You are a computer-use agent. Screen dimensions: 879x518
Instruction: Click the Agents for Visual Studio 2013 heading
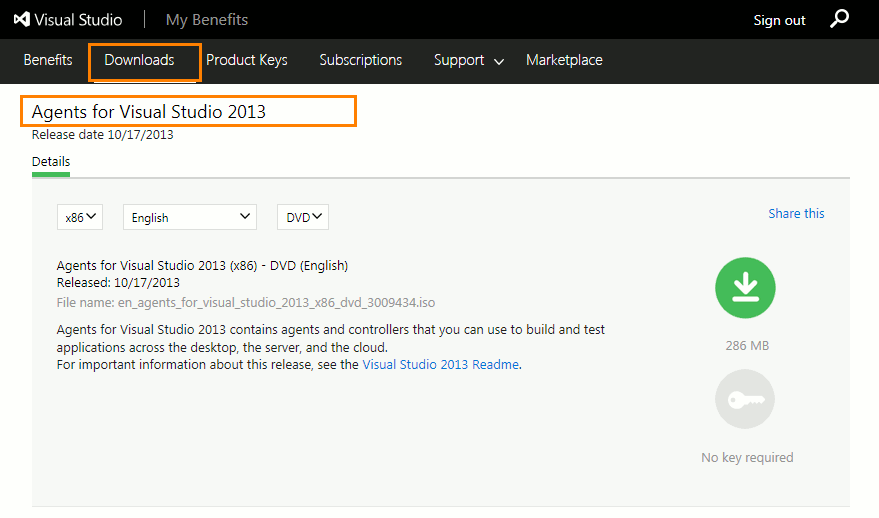click(x=149, y=111)
